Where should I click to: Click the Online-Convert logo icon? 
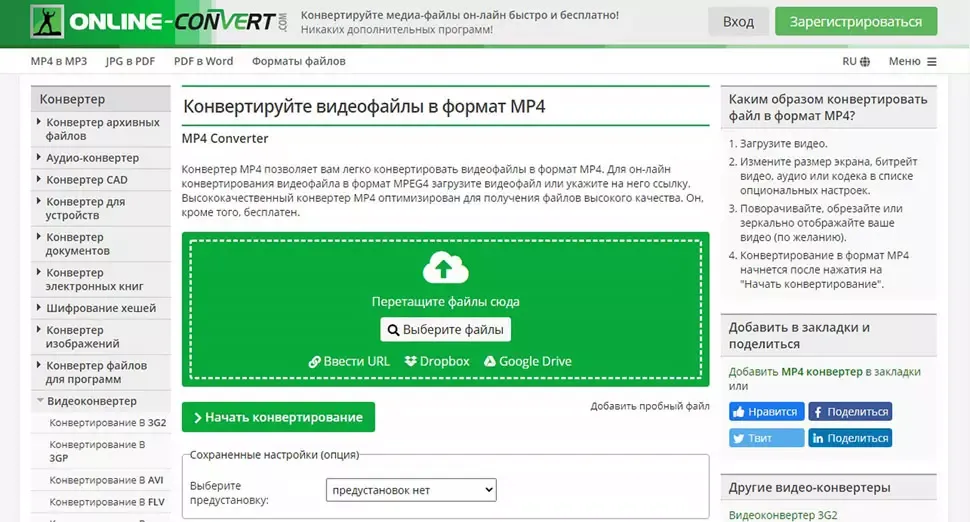tap(46, 22)
